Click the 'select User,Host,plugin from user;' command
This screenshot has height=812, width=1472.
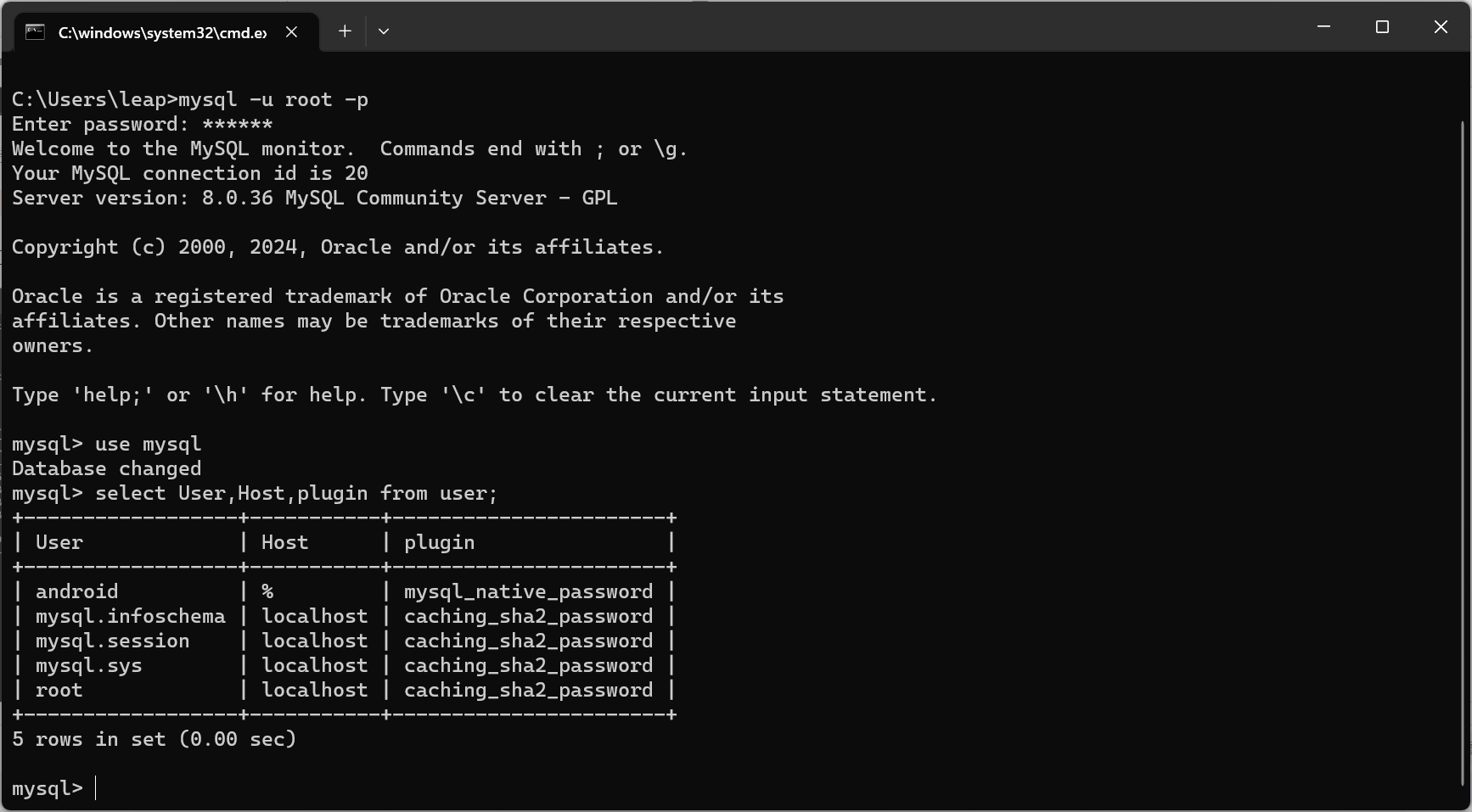295,493
